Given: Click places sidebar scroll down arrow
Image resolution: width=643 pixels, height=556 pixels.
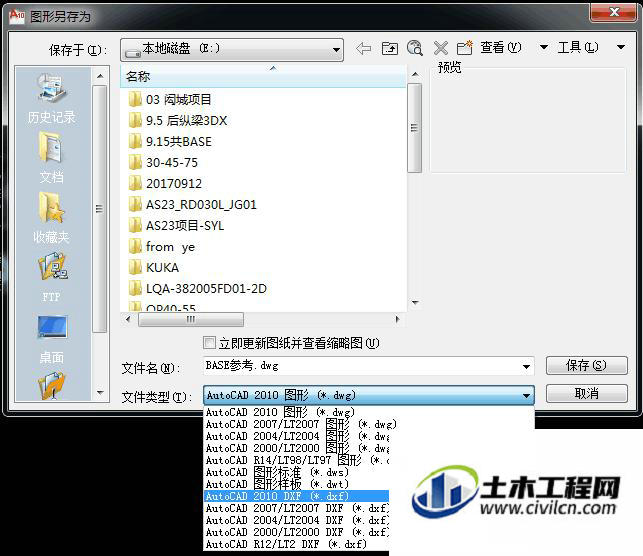Looking at the screenshot, I should coord(100,392).
